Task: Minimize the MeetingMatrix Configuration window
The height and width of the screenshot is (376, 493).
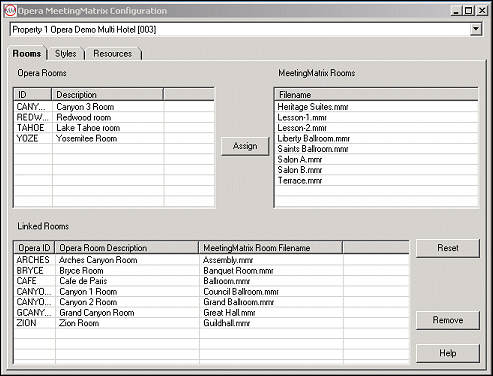Action: (x=456, y=11)
